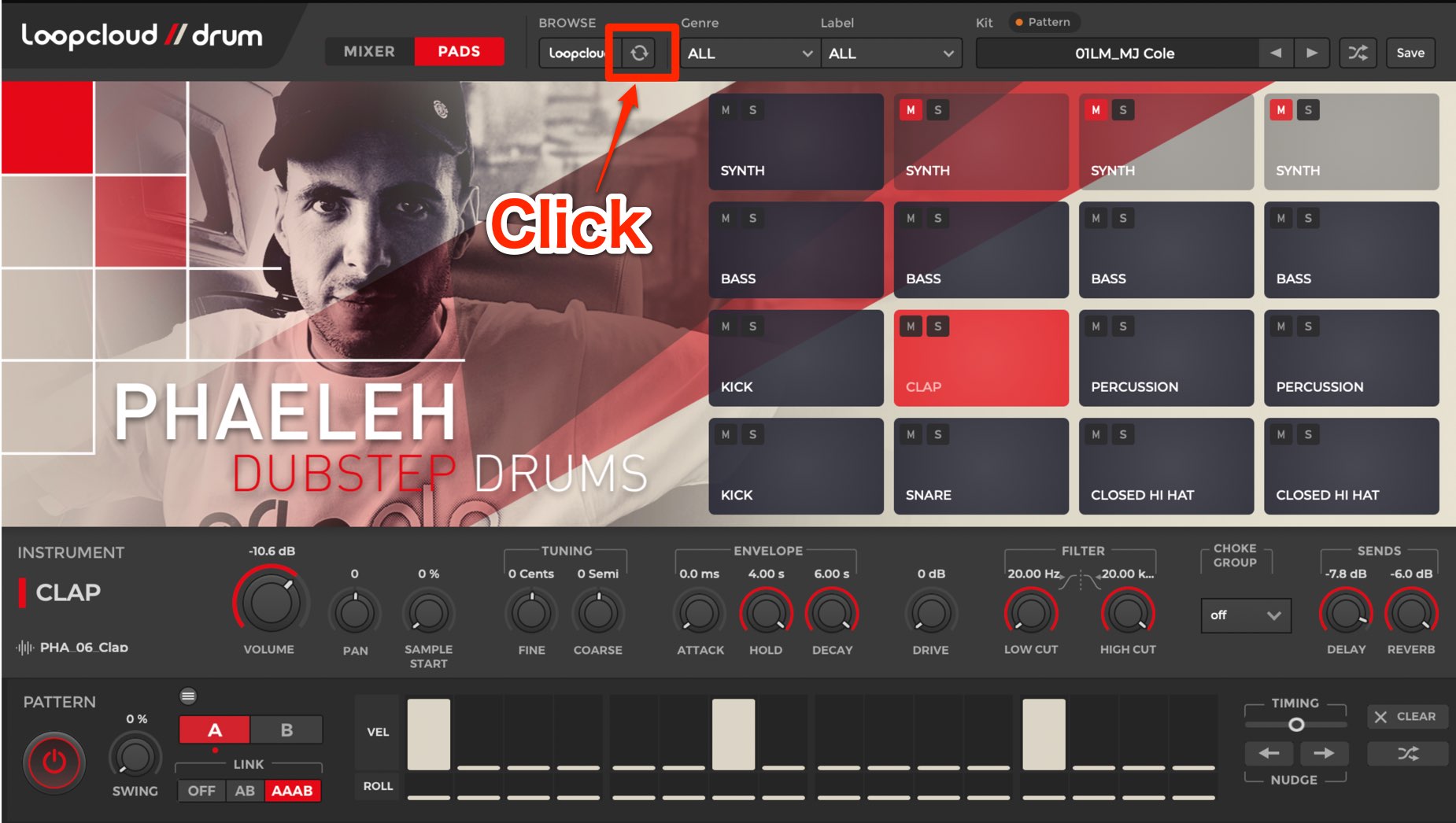Click the Save button
This screenshot has width=1456, height=823.
pyautogui.click(x=1410, y=53)
